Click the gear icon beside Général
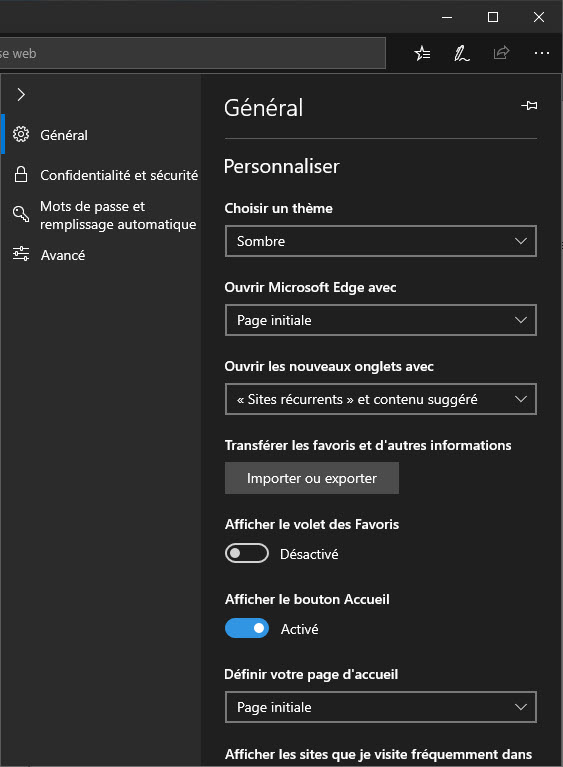Screen dimensions: 563x767 tap(21, 134)
